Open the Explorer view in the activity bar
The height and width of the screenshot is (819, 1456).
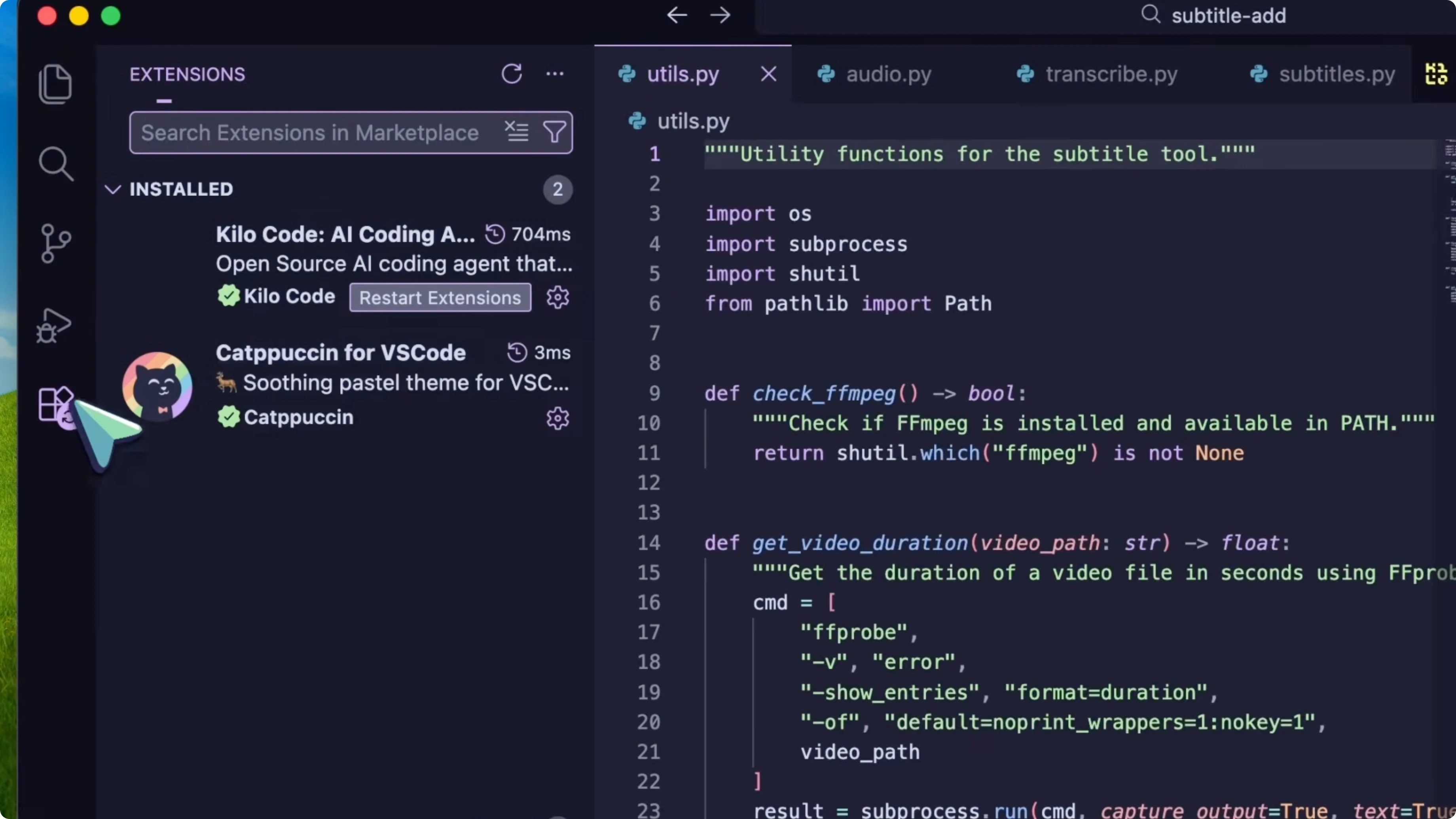coord(55,83)
